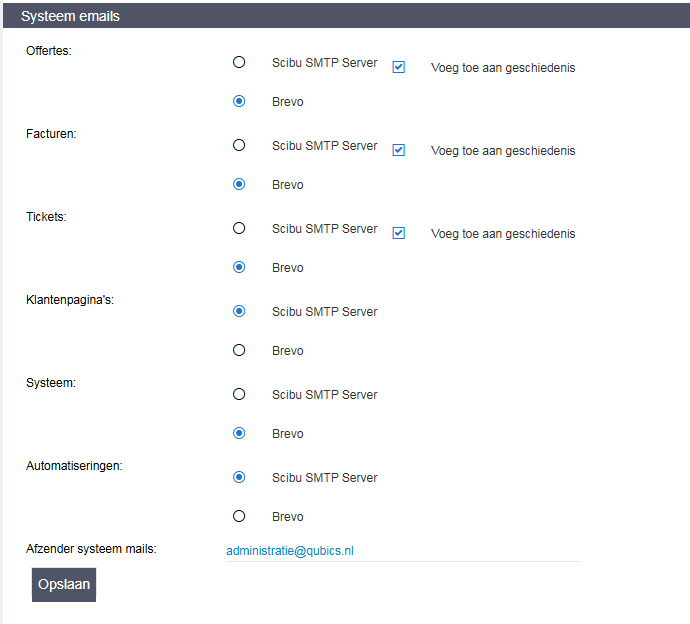690x624 pixels.
Task: Select Scibu SMTP Server for Facturen
Action: click(x=238, y=145)
